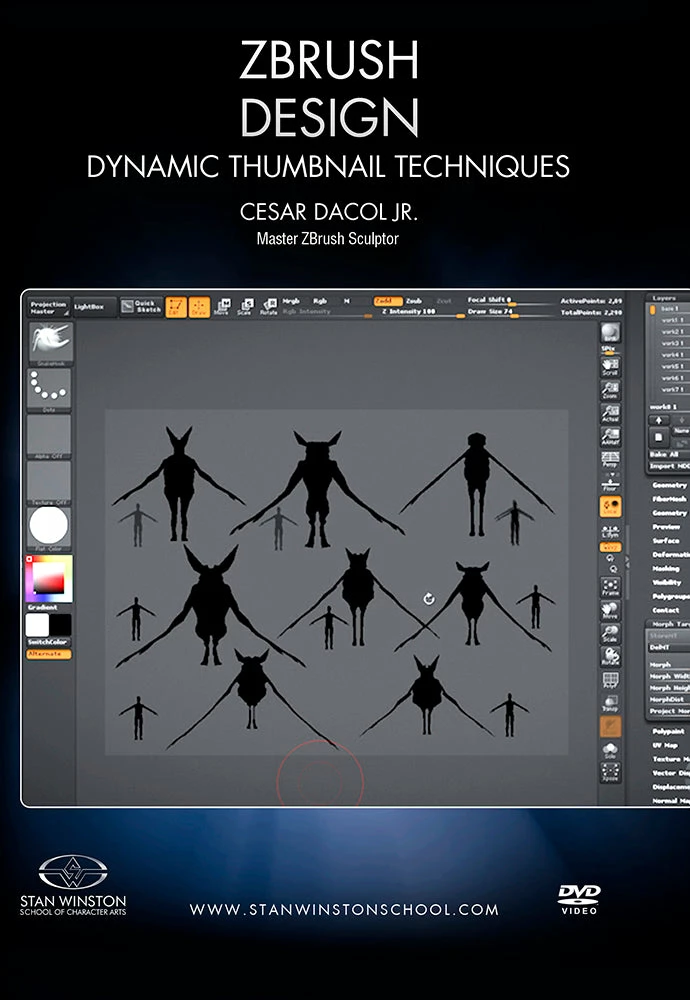The image size is (690, 1000).
Task: Click the Scroll canvas icon
Action: 609,365
